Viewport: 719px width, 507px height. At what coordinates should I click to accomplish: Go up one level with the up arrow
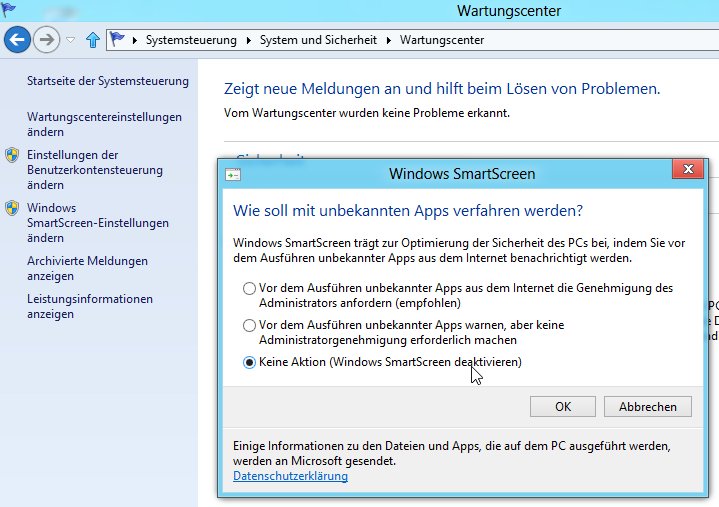pyautogui.click(x=93, y=40)
